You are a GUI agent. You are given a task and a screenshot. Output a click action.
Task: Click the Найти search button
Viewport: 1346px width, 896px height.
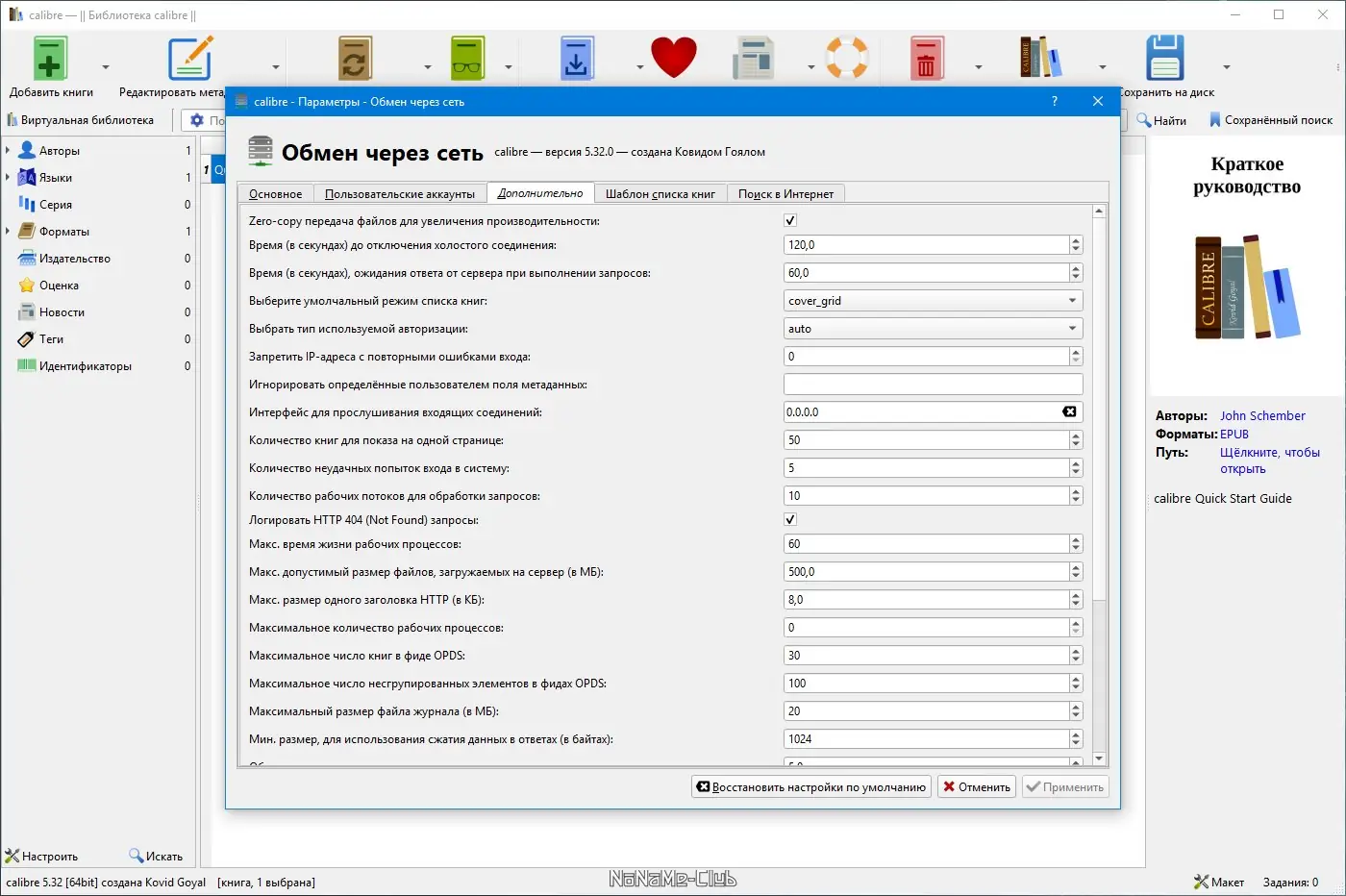[1161, 120]
